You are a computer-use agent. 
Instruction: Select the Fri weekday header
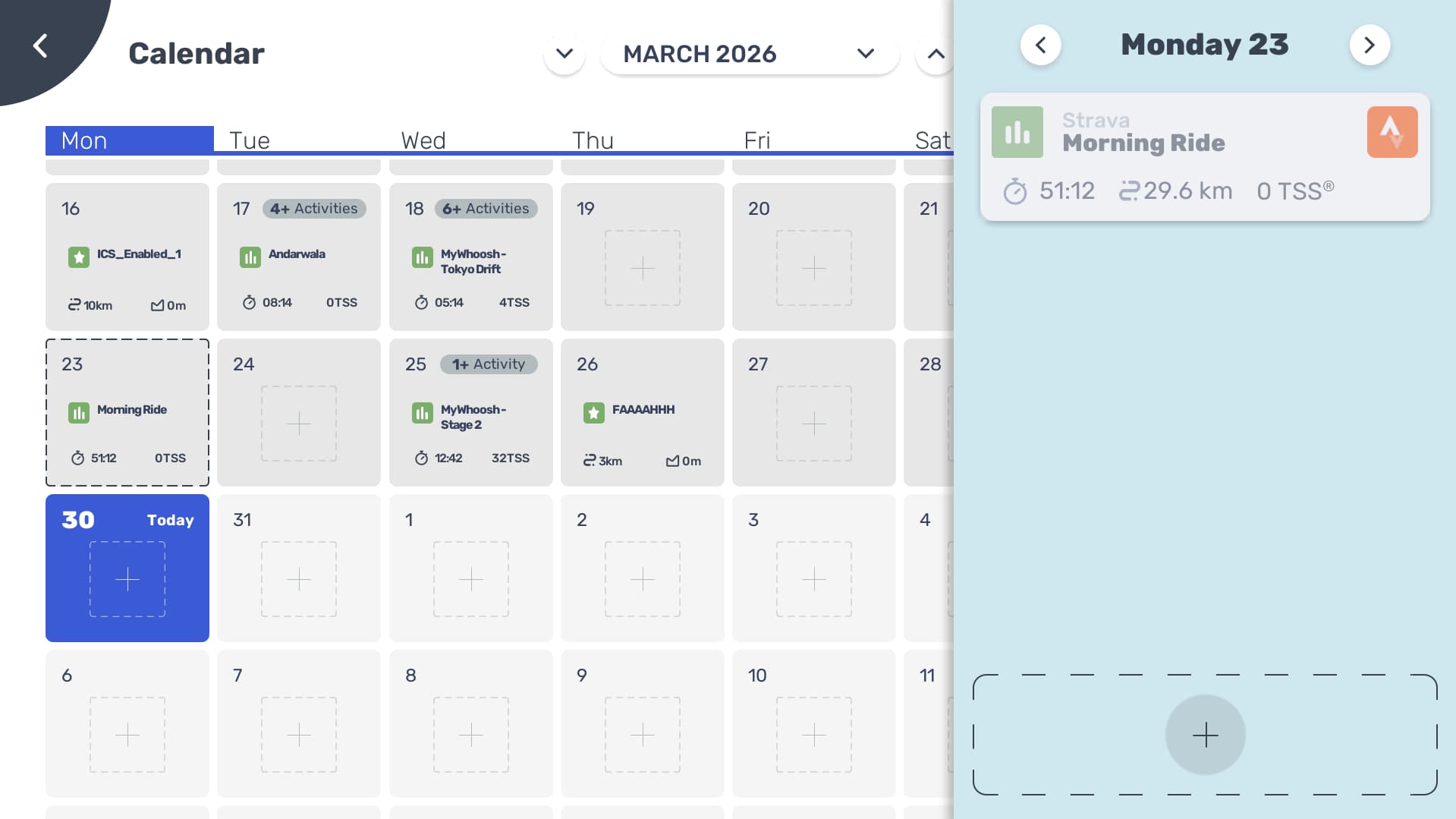click(x=756, y=140)
